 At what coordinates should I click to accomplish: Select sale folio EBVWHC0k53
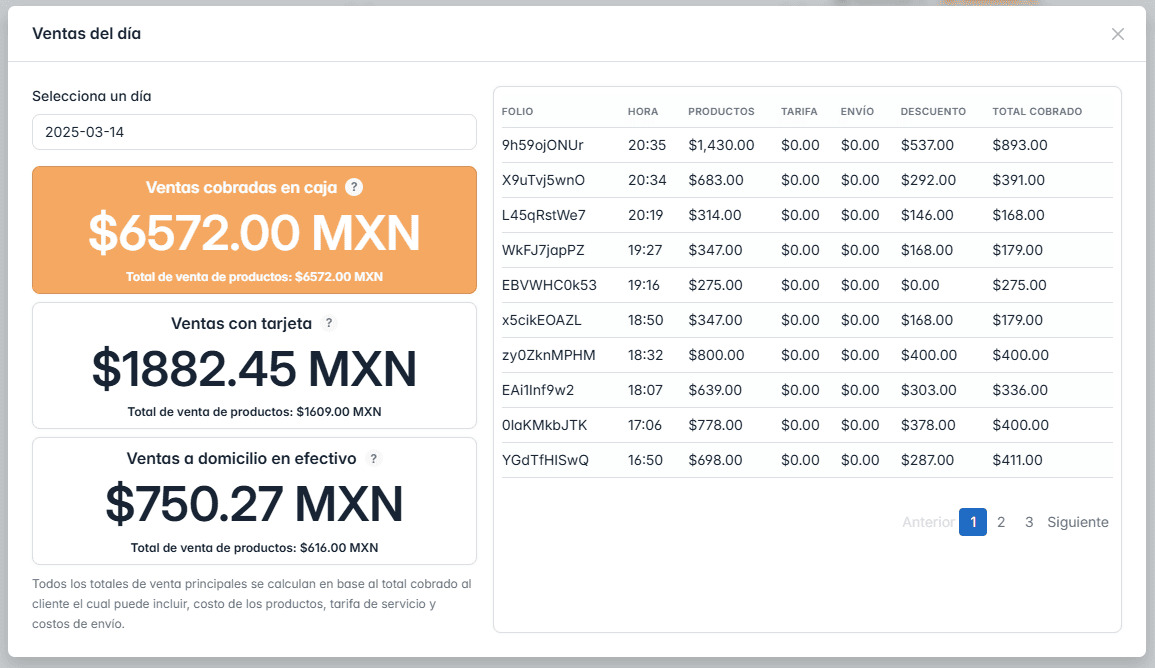coord(549,285)
